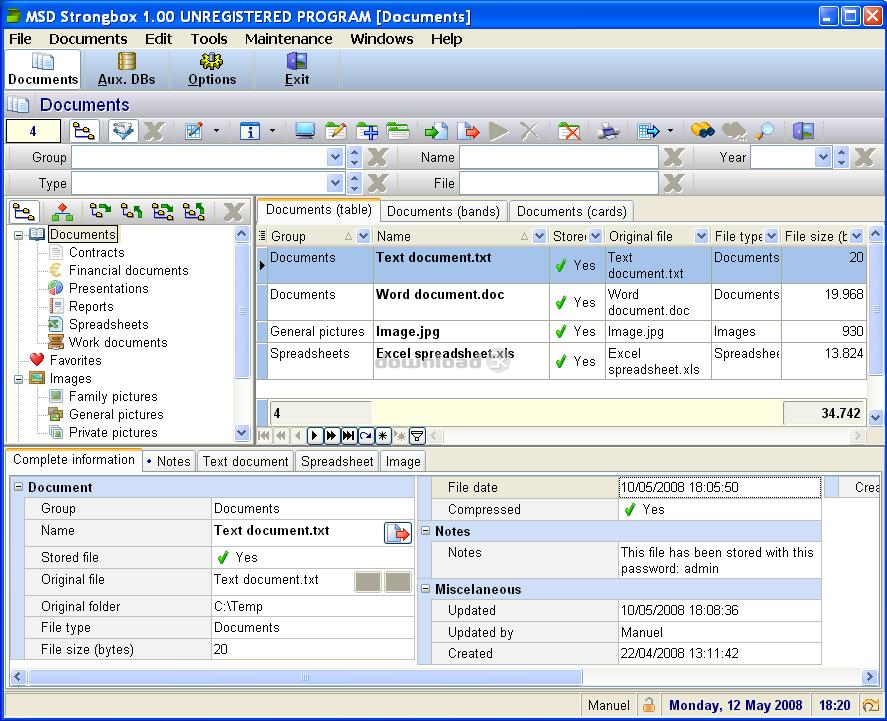The image size is (887, 721).
Task: Click the filter funnel in the grid navigator
Action: [x=417, y=435]
